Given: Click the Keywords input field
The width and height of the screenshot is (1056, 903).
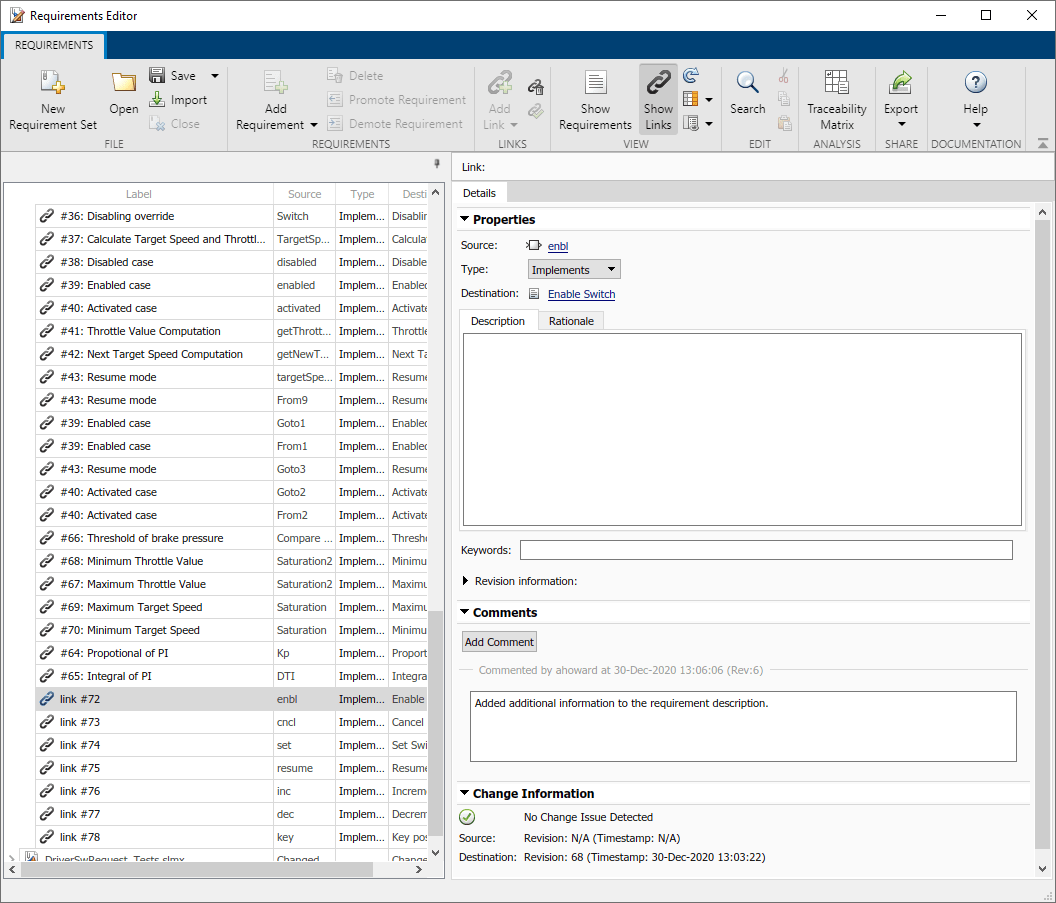Looking at the screenshot, I should [766, 550].
